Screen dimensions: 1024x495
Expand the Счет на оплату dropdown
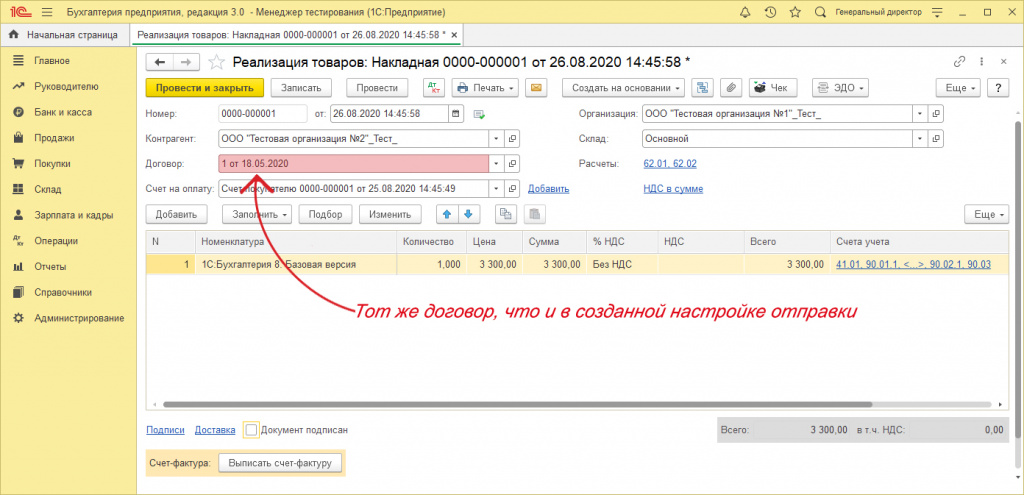tap(496, 189)
